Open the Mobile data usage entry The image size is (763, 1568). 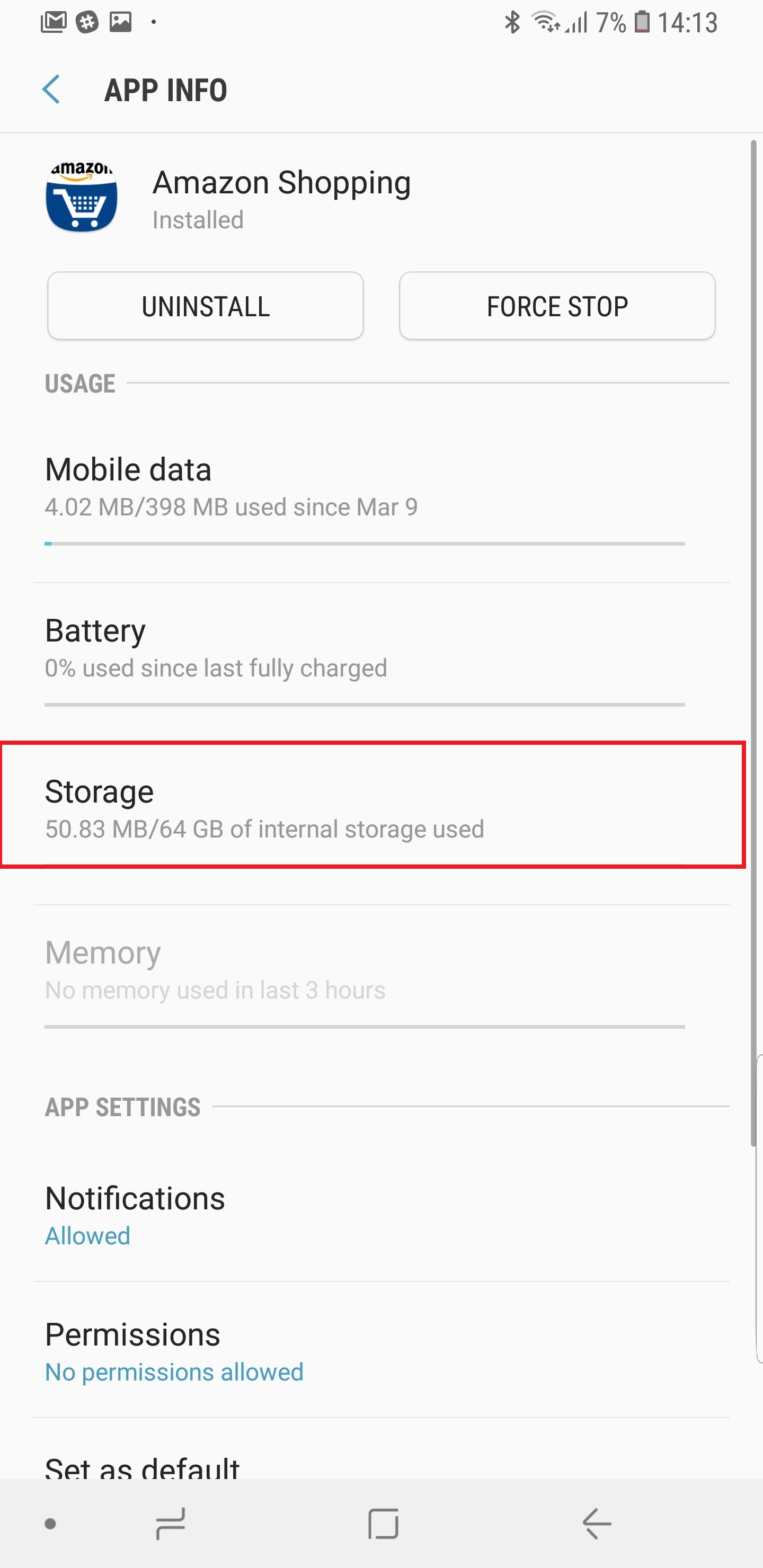point(366,487)
